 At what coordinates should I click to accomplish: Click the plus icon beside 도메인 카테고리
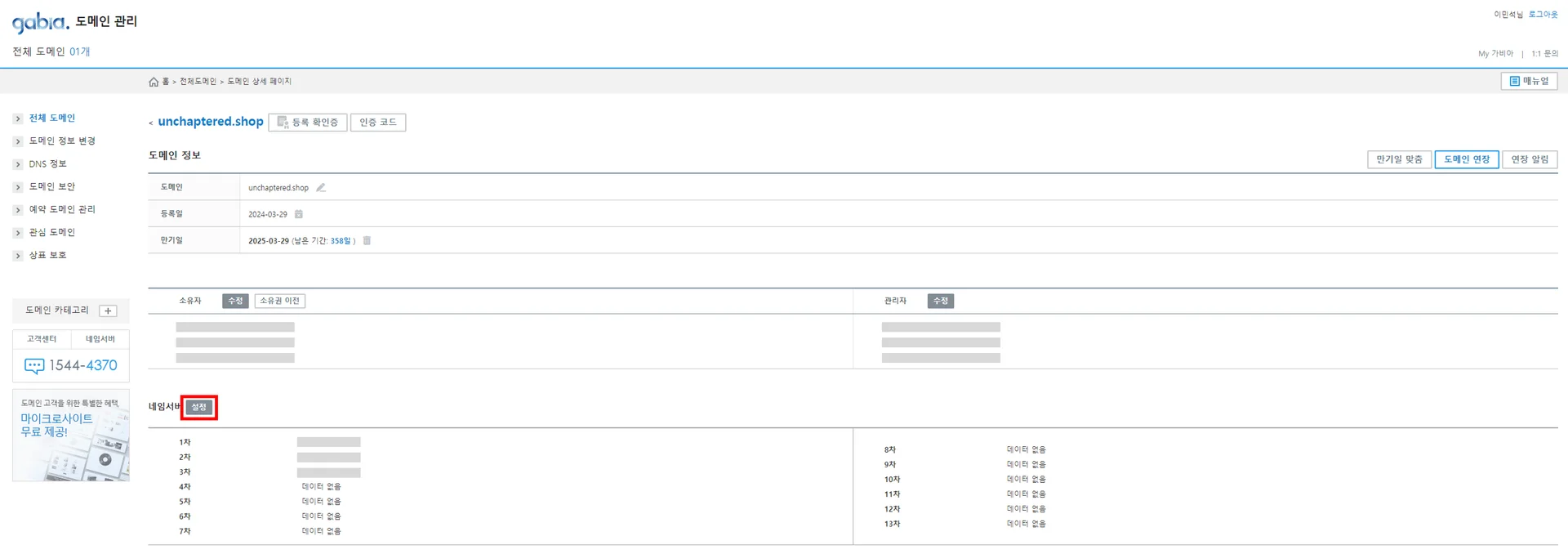pyautogui.click(x=108, y=311)
